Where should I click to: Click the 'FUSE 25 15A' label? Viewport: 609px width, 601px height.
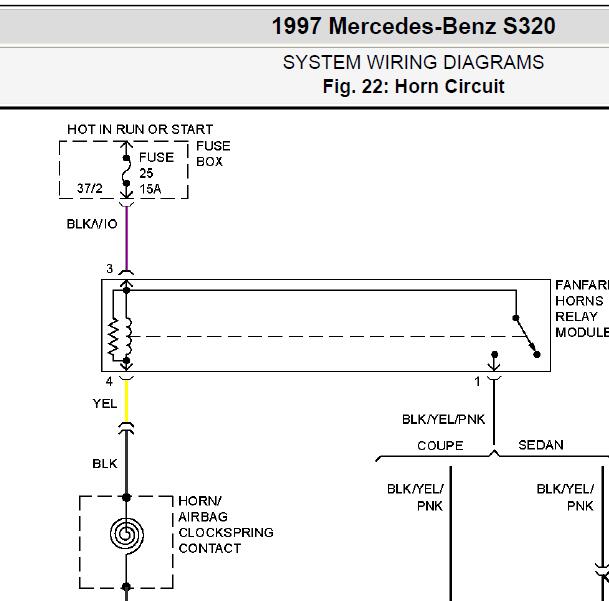(x=157, y=173)
